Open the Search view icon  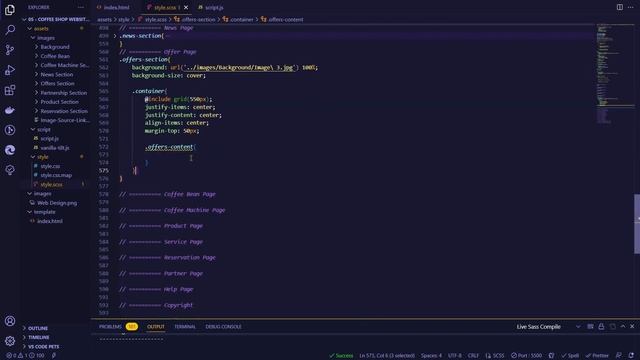pyautogui.click(x=10, y=30)
